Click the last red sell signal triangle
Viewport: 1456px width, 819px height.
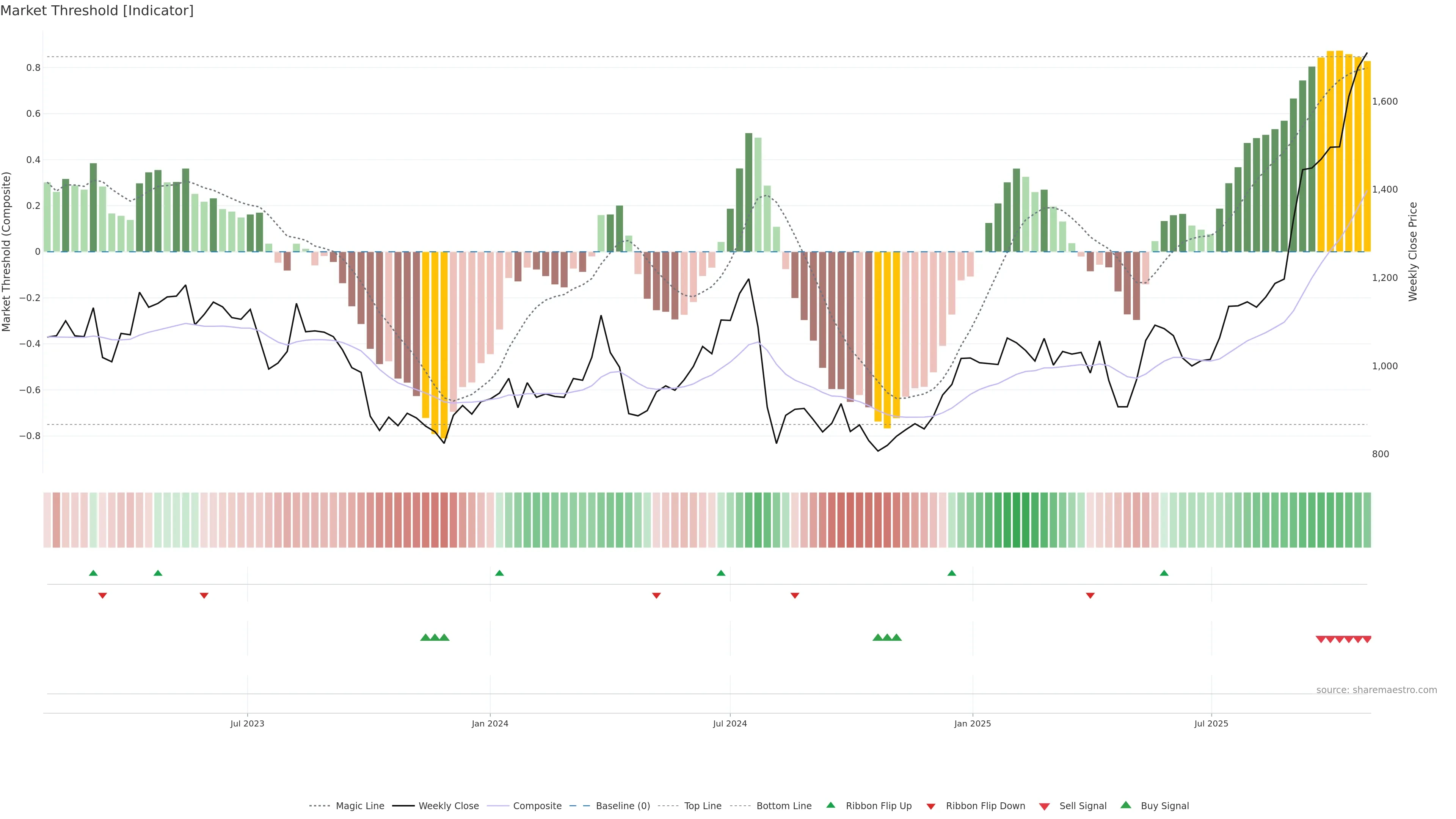pyautogui.click(x=1367, y=639)
